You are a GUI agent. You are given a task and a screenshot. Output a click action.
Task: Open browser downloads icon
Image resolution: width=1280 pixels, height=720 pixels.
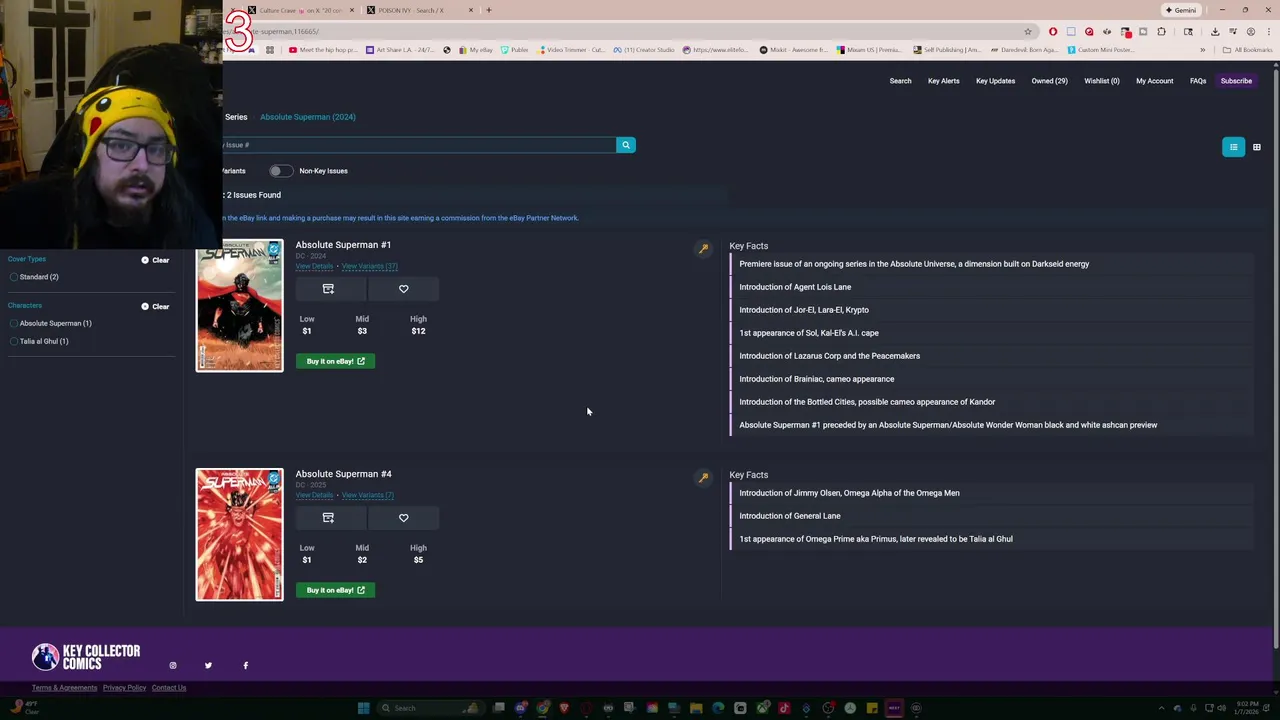[1214, 31]
